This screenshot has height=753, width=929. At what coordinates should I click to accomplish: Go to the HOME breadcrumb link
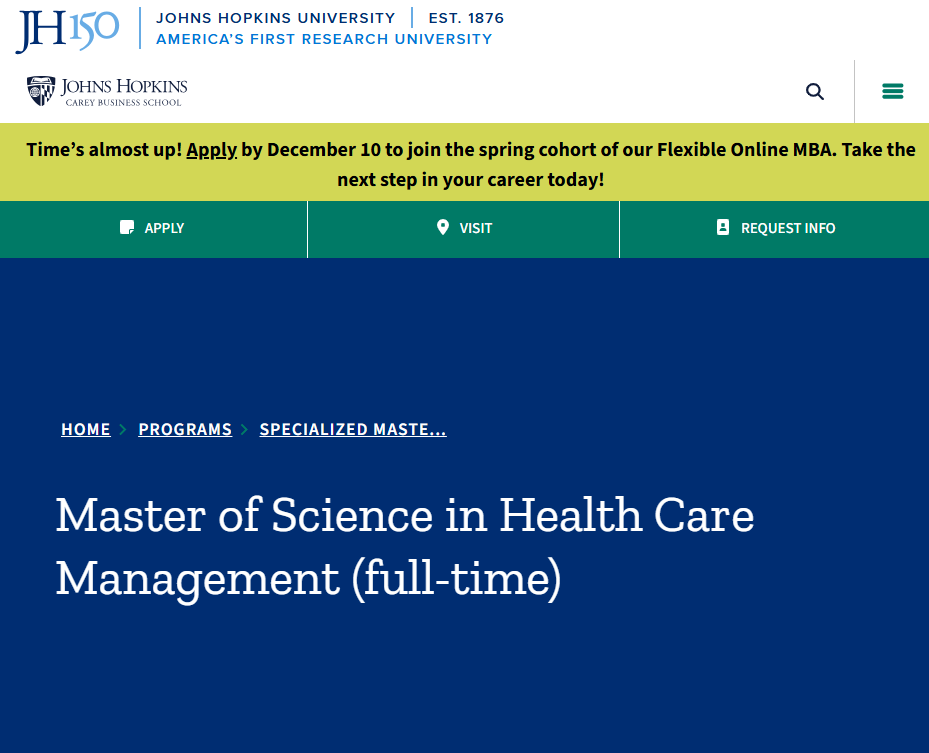click(x=86, y=430)
